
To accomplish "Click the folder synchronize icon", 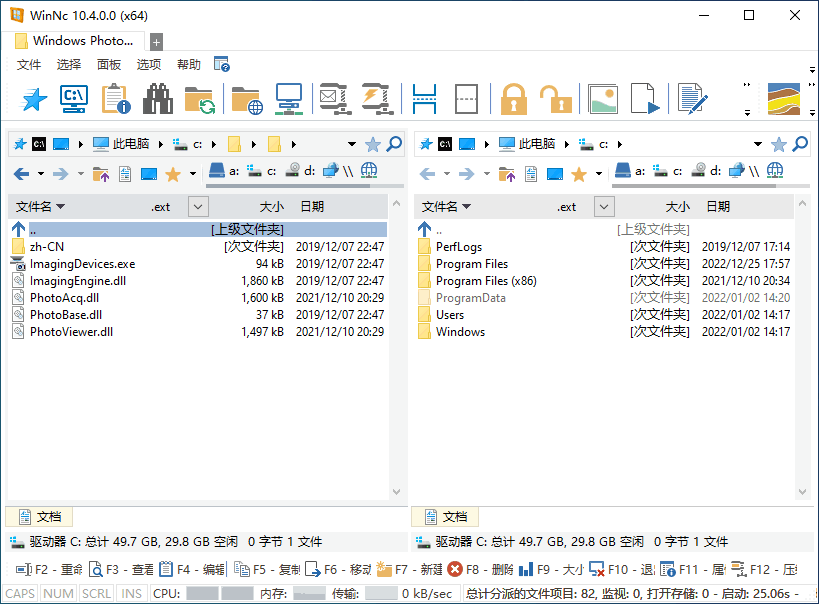I will [x=200, y=99].
